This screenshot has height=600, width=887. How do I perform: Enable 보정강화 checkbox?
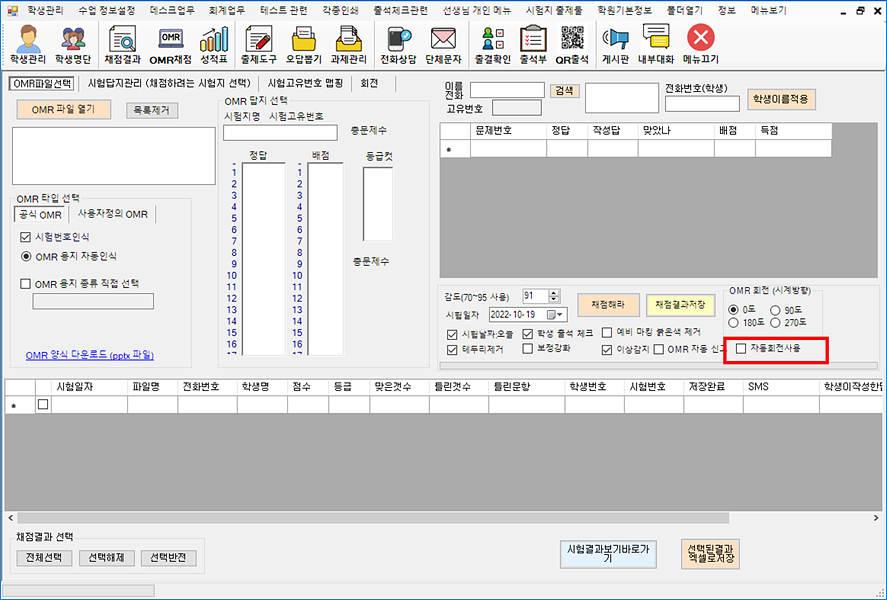(528, 348)
